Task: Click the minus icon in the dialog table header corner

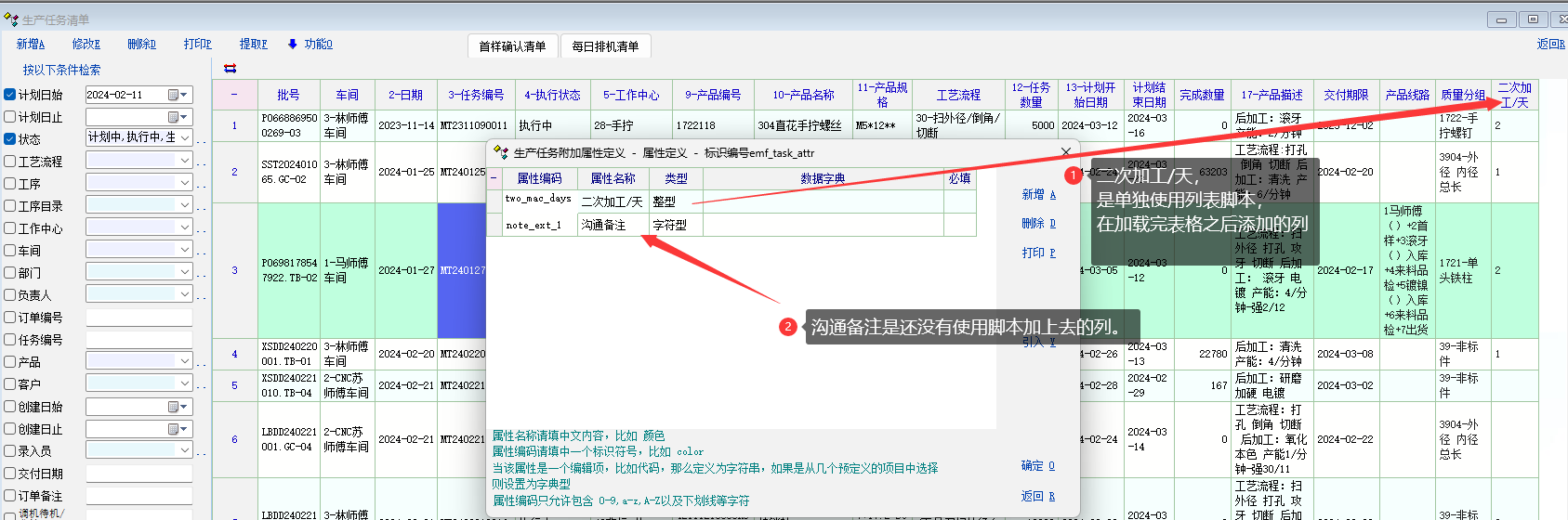Action: pos(494,178)
